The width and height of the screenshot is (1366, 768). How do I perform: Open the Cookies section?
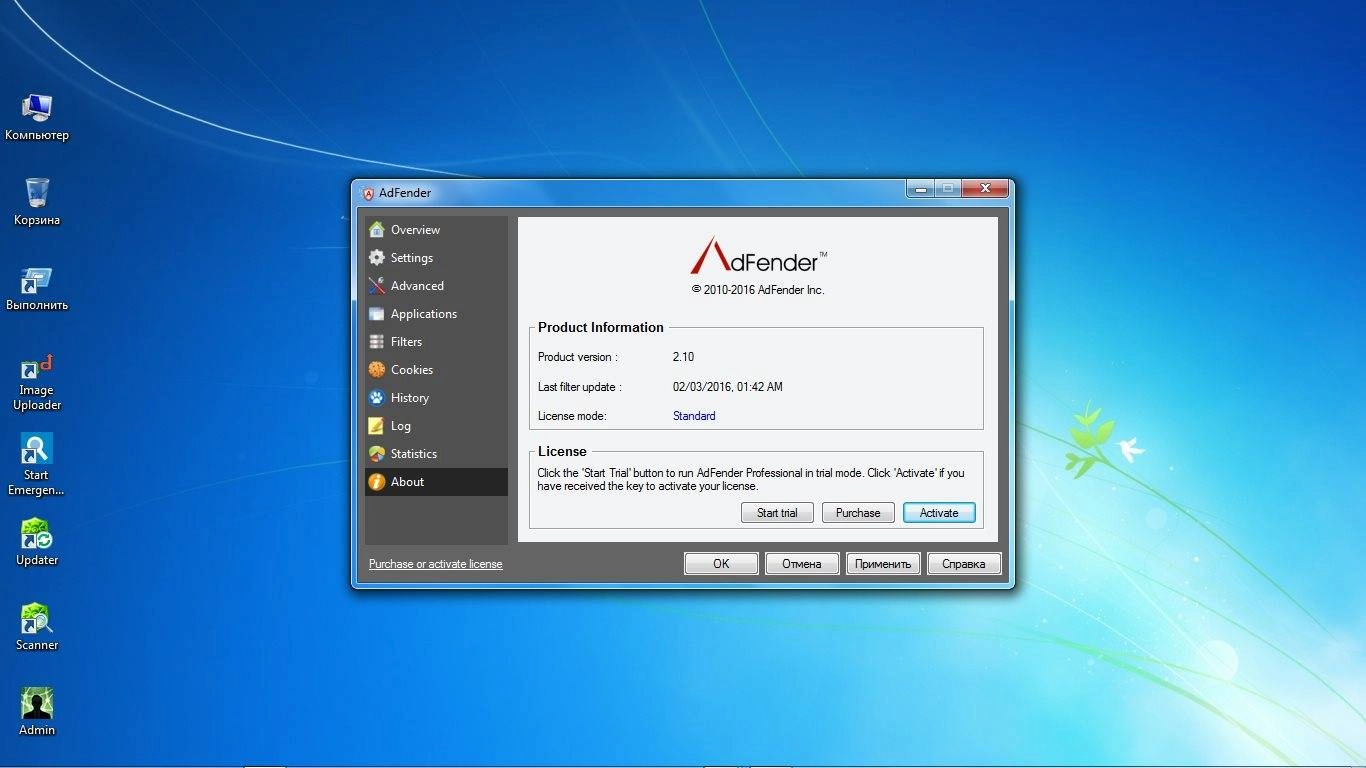(436, 369)
